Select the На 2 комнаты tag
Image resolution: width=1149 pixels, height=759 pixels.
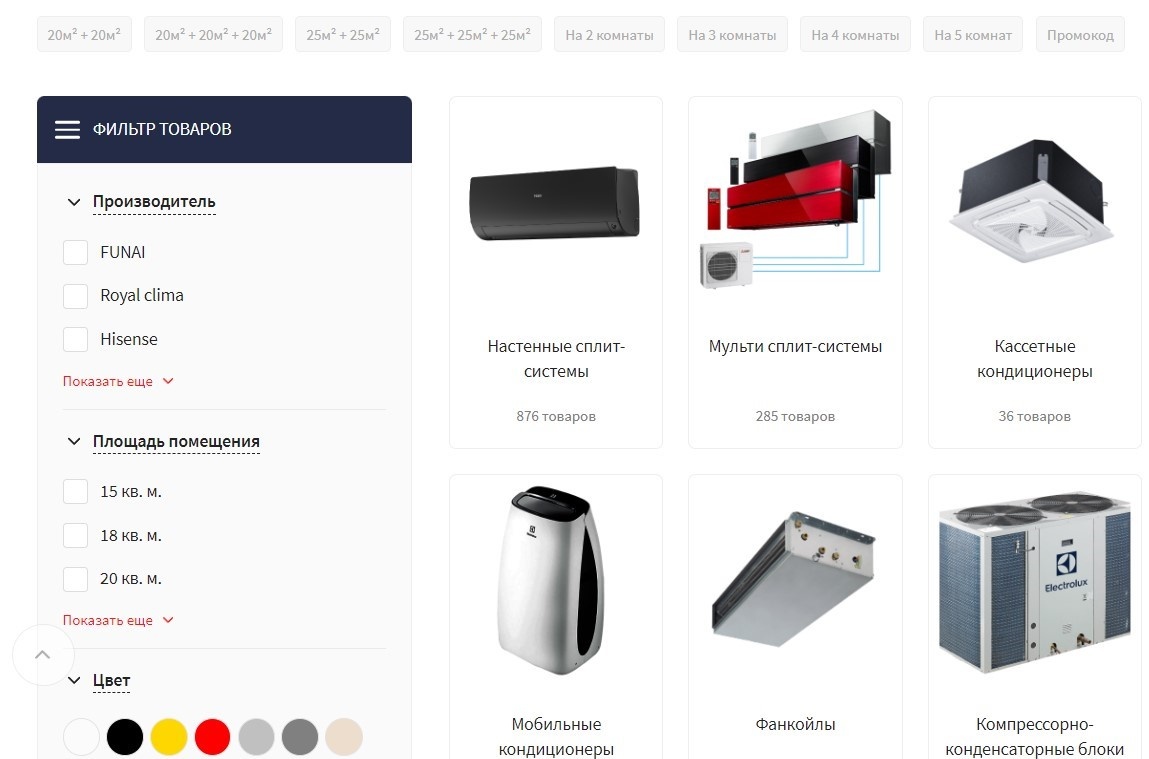609,35
